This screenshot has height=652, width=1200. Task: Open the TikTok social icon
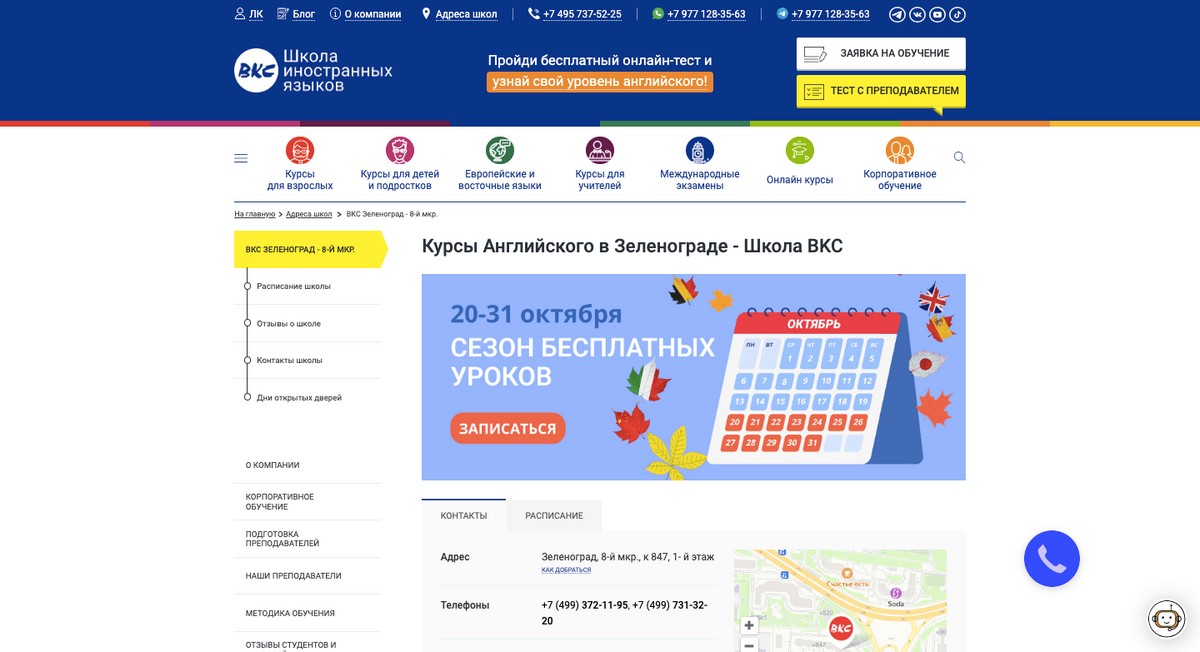[957, 14]
